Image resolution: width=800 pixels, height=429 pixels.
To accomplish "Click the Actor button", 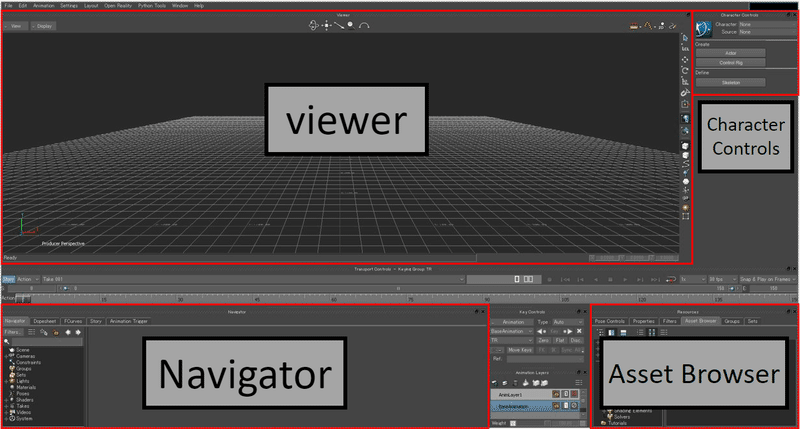I will 731,53.
